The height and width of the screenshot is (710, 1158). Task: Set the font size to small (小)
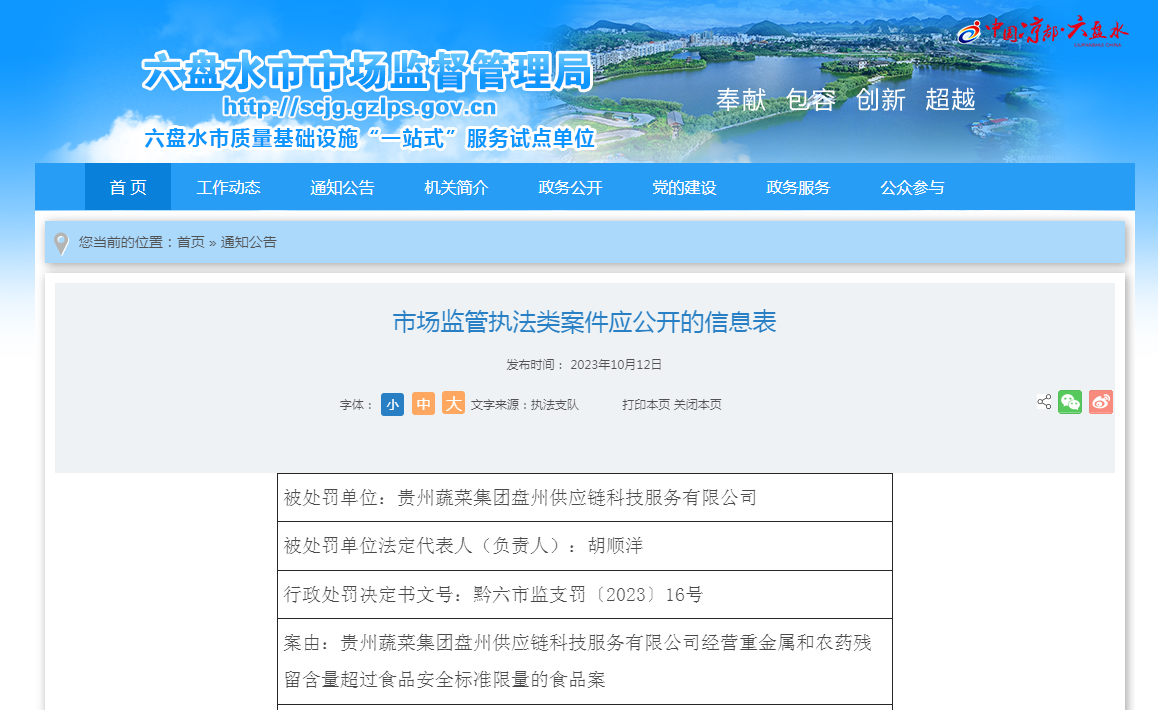click(392, 404)
